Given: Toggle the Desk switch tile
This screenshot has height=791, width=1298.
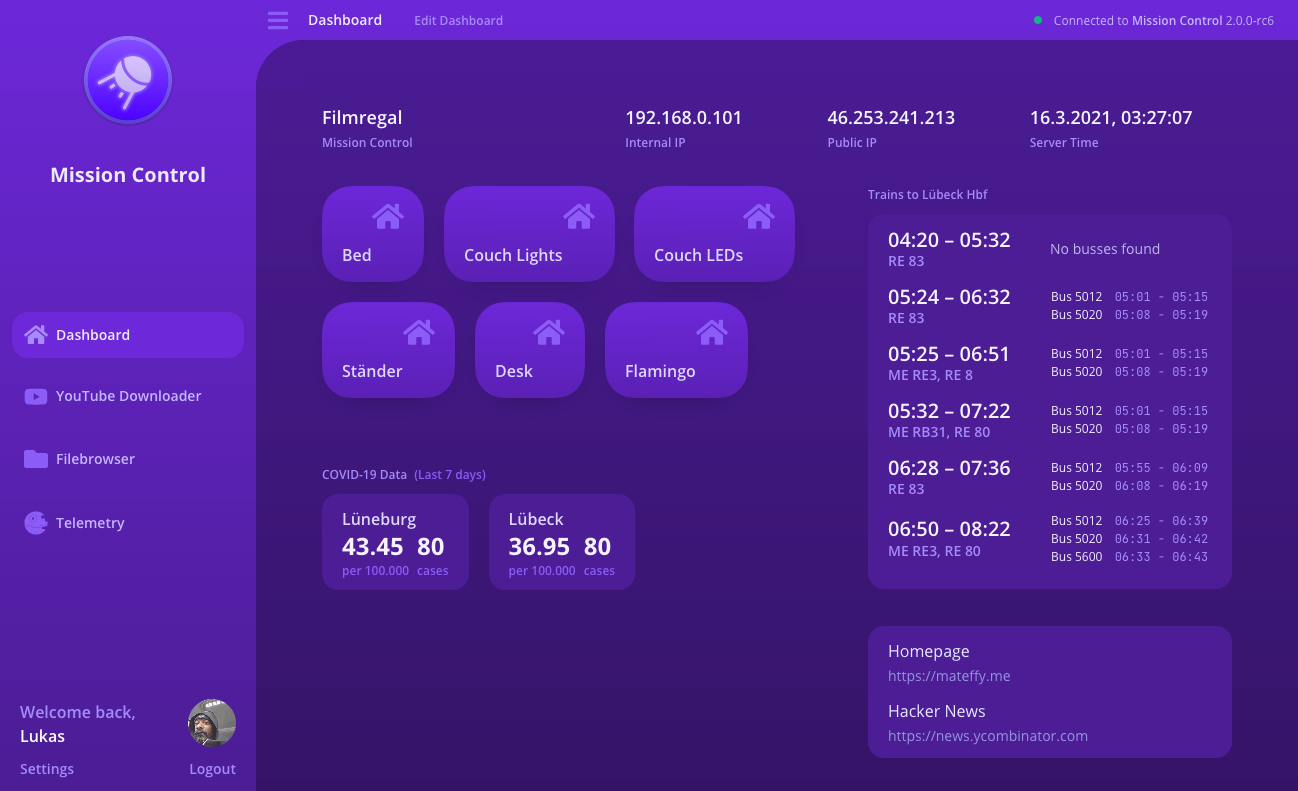Looking at the screenshot, I should [x=530, y=350].
